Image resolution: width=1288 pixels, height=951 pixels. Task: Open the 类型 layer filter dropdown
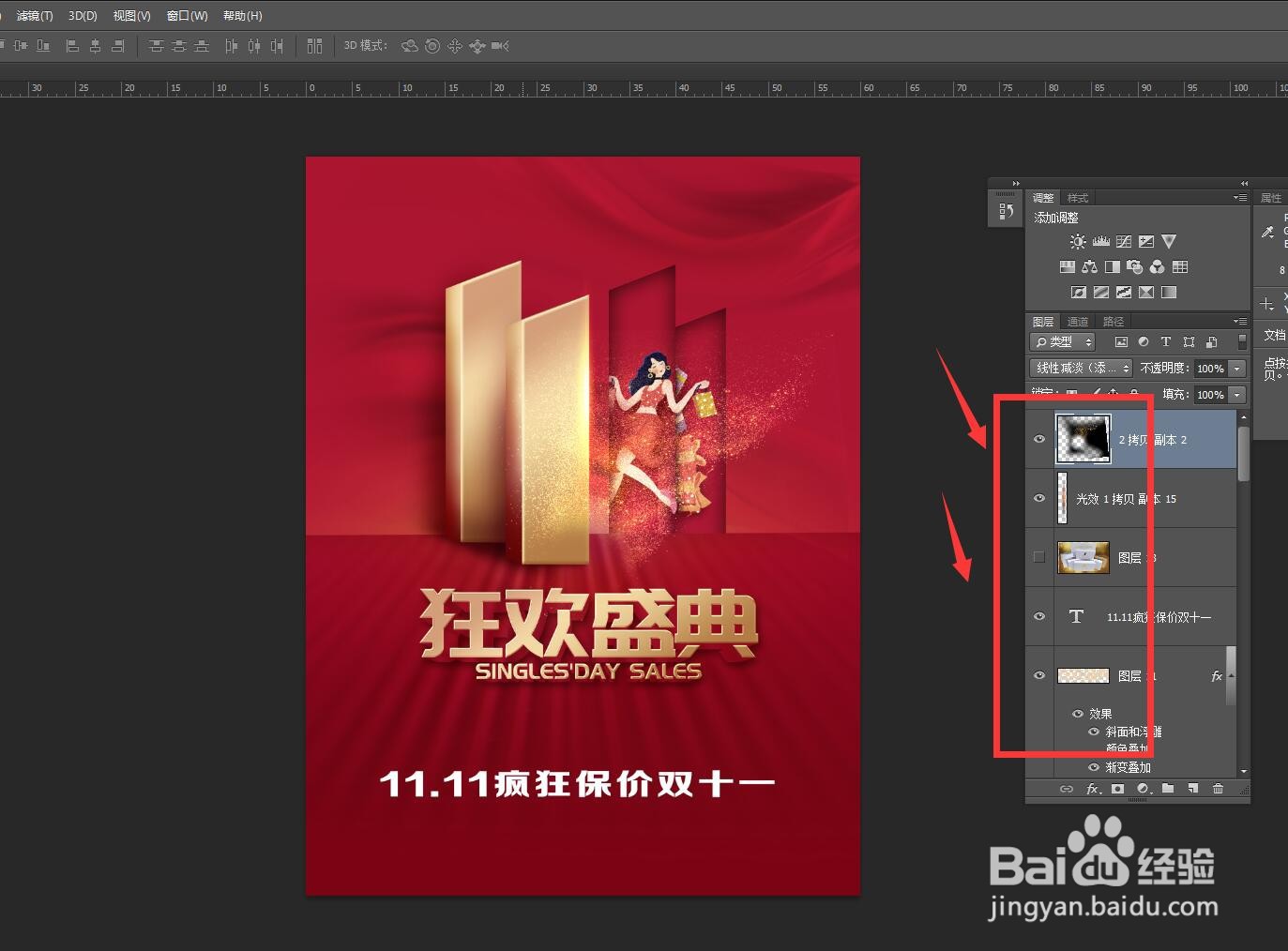point(1063,342)
